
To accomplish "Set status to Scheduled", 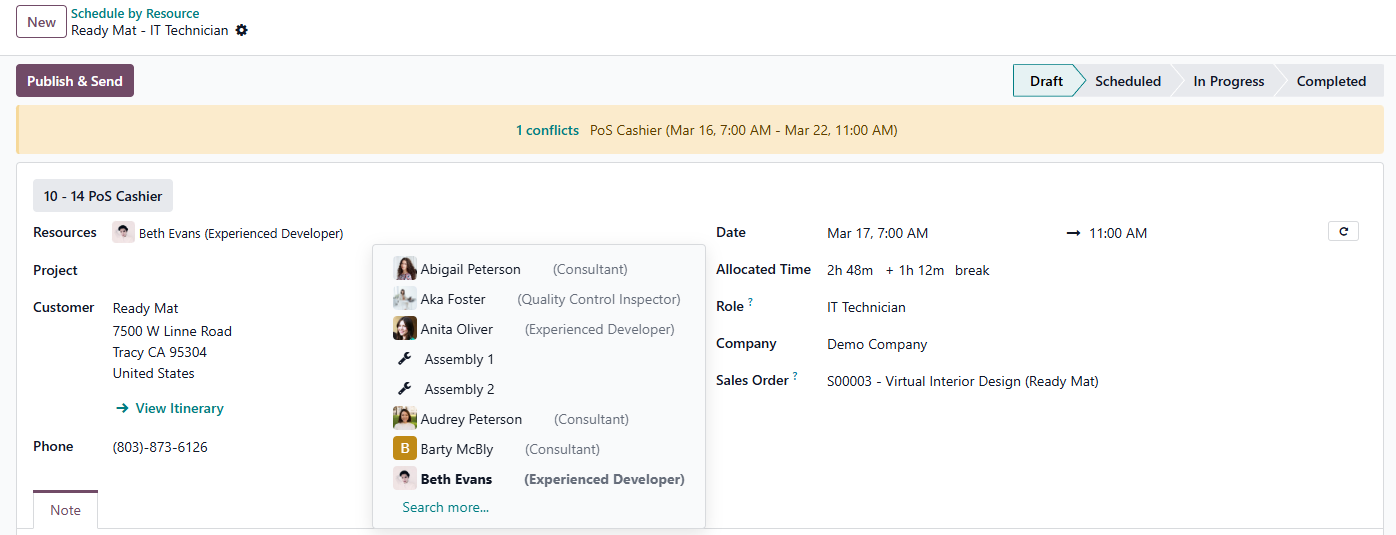I will pos(1127,81).
